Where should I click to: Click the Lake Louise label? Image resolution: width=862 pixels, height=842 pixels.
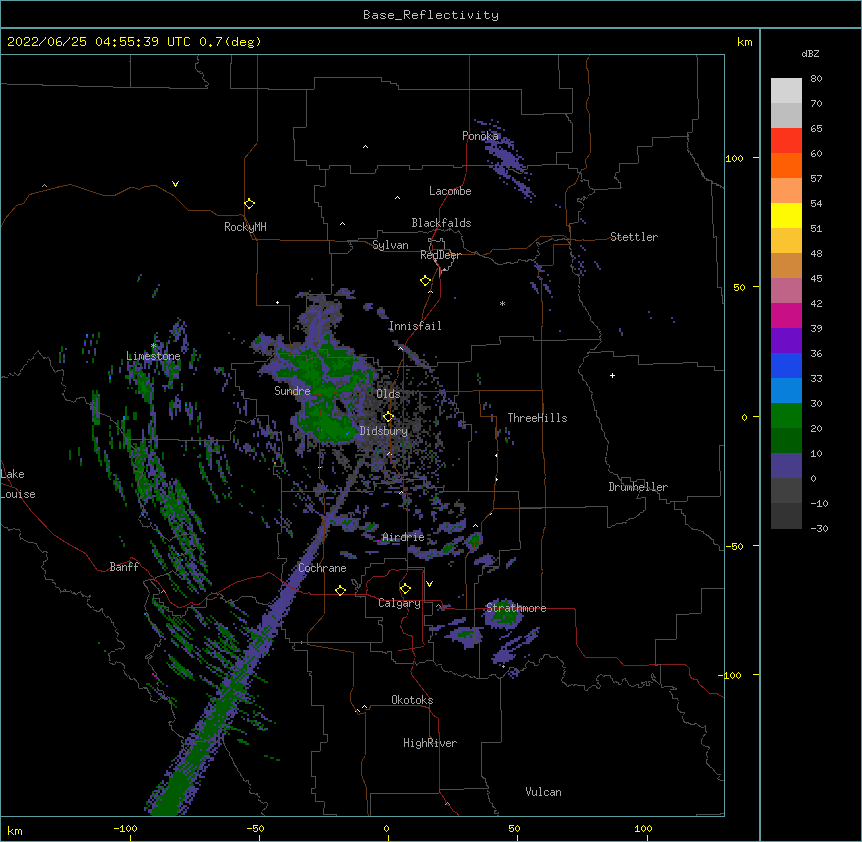point(18,484)
